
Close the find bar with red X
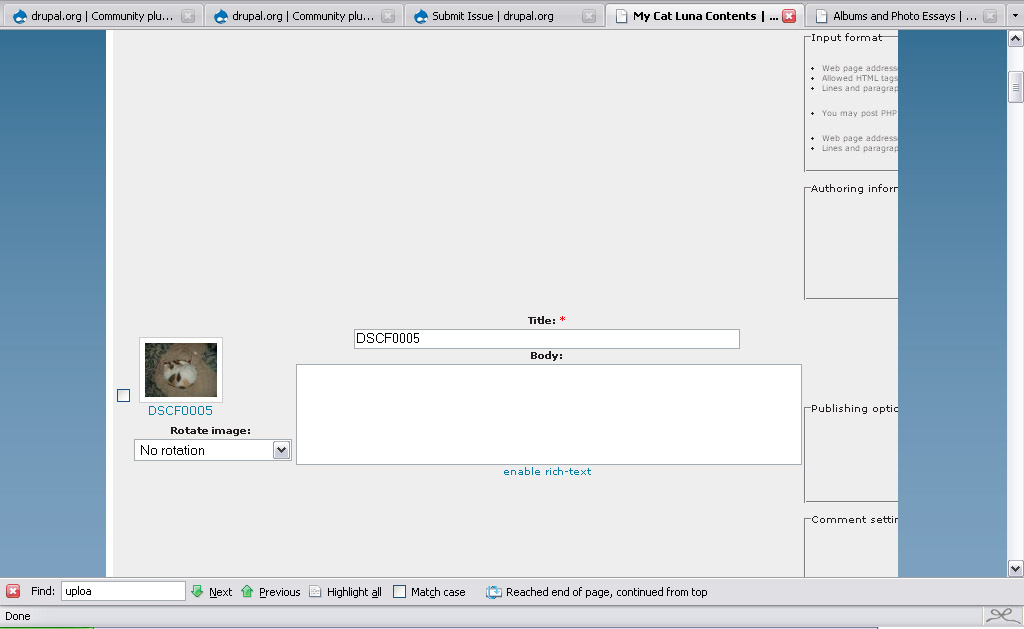pos(12,591)
